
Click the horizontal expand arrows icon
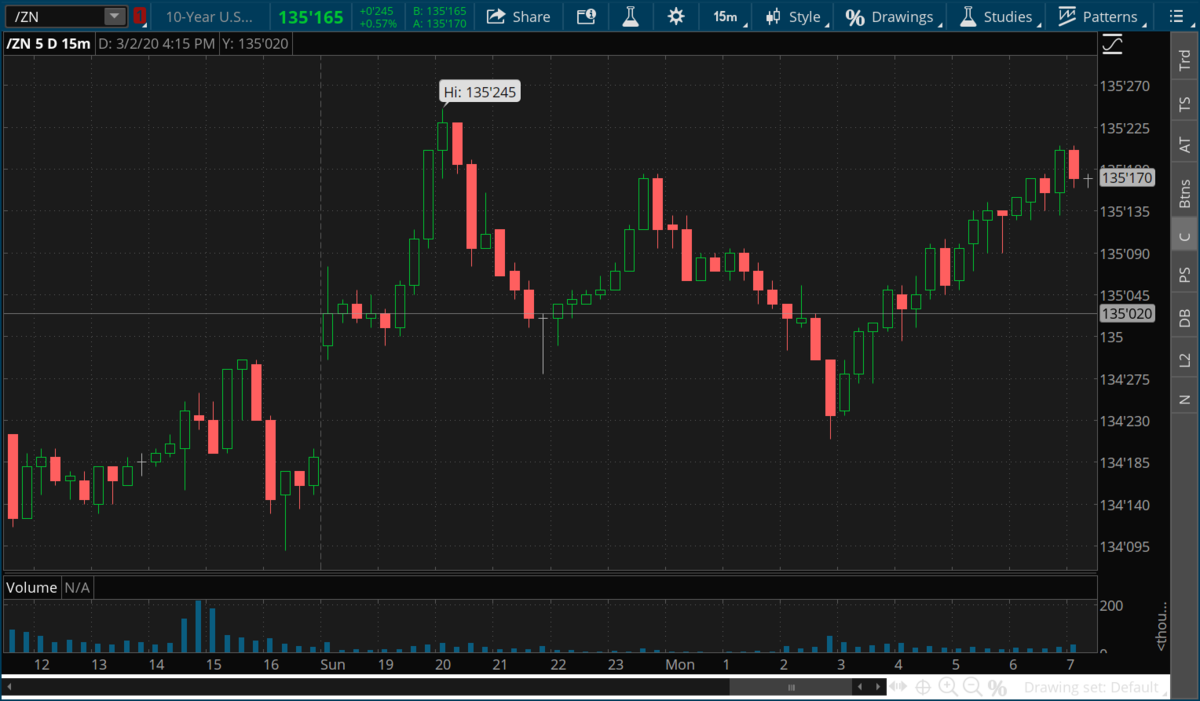(x=897, y=687)
